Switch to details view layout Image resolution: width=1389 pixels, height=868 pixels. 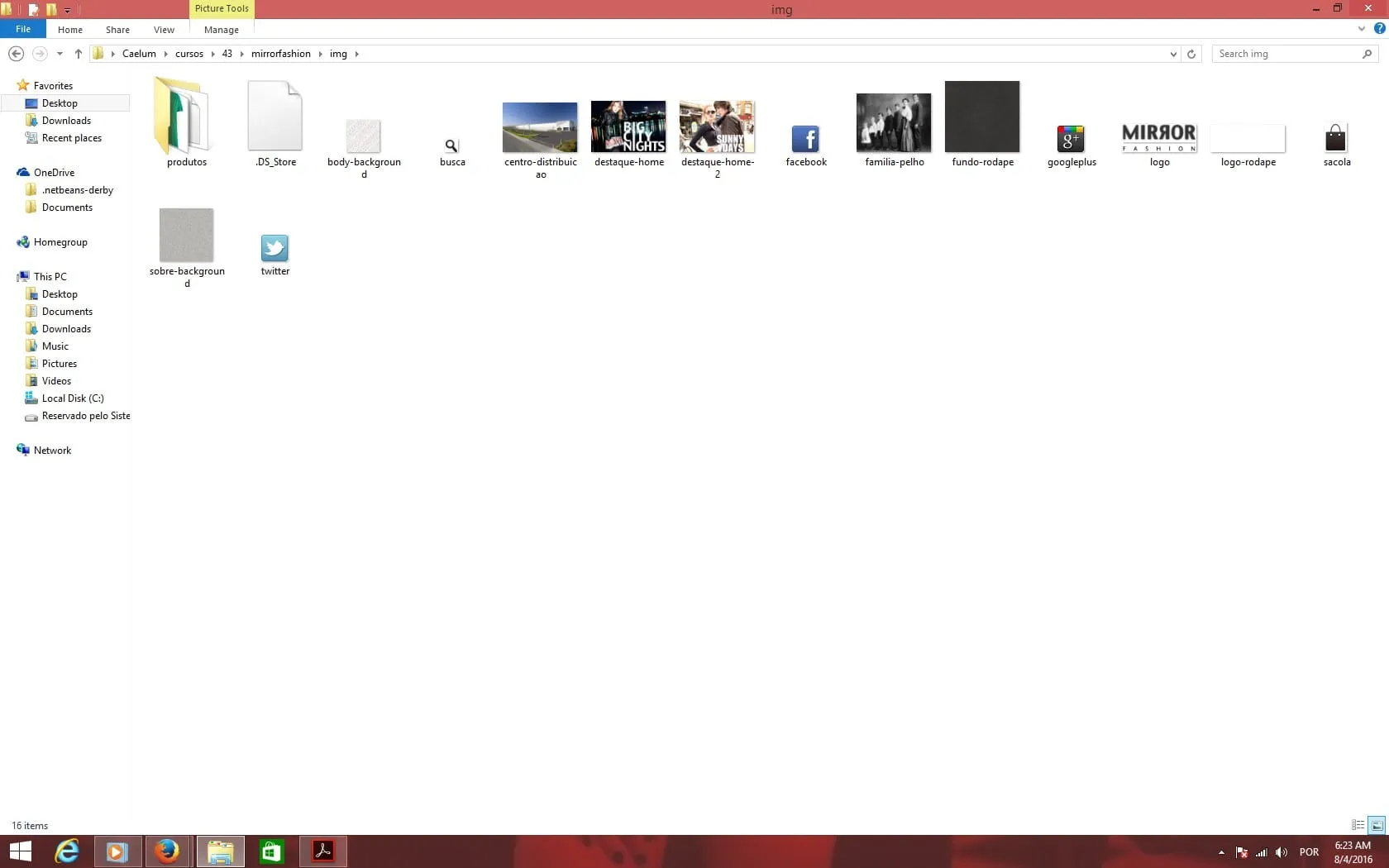click(x=1358, y=825)
